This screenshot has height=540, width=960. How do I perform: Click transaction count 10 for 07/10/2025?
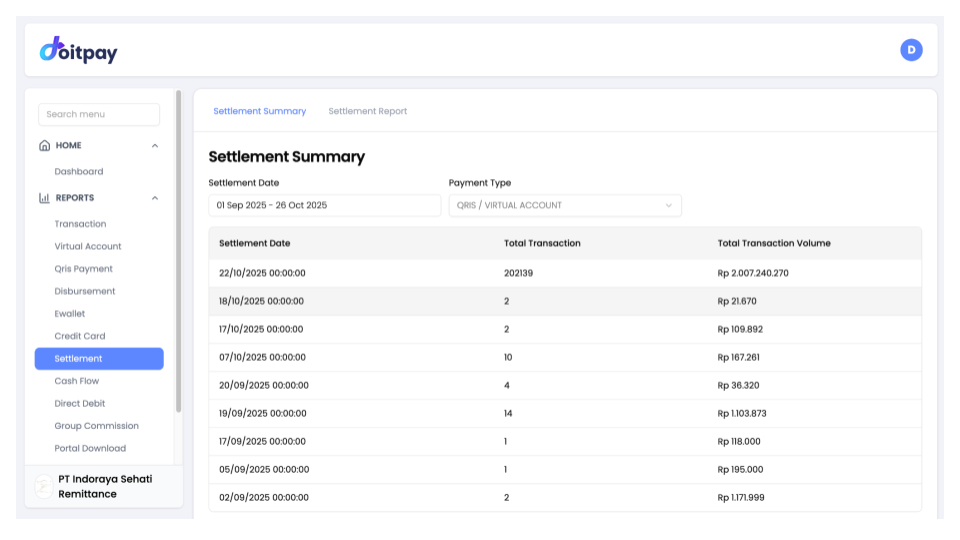(x=508, y=358)
